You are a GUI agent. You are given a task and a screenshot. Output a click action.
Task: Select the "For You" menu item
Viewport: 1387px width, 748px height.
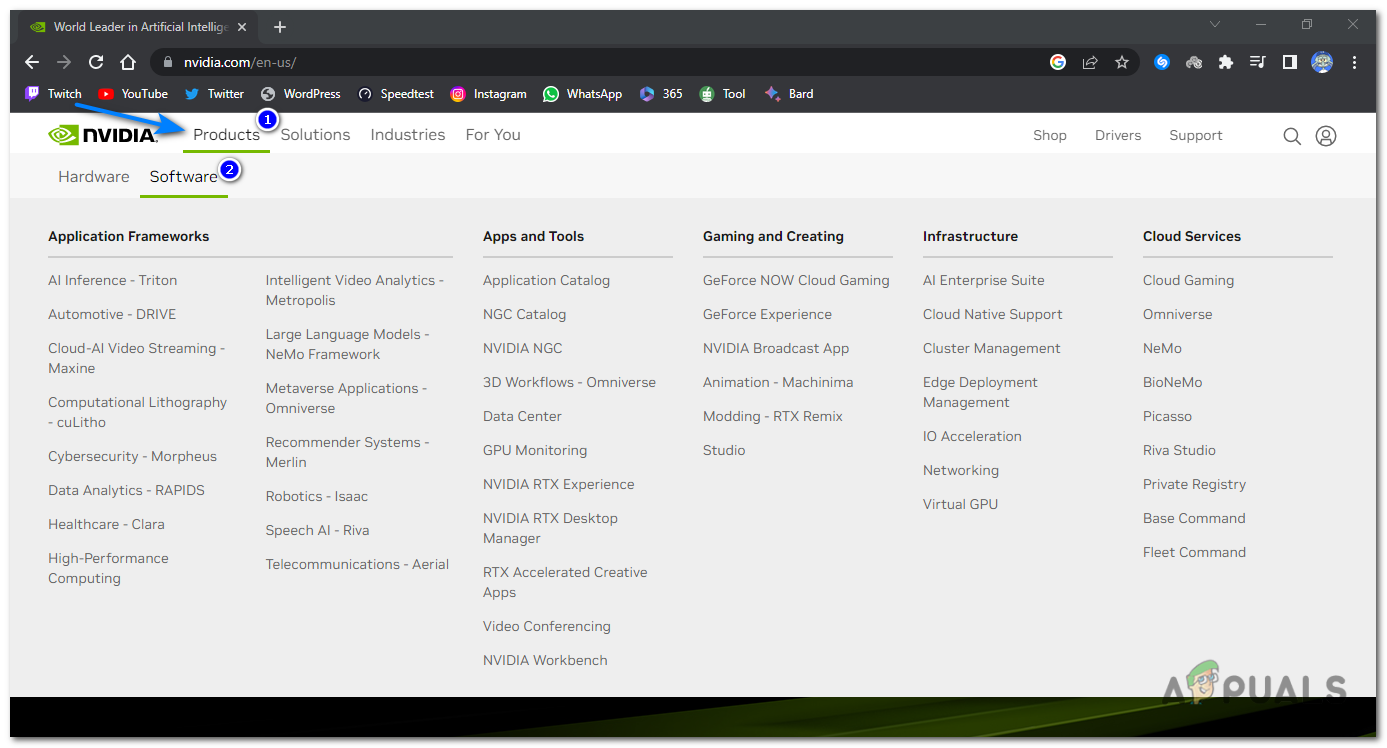[492, 134]
